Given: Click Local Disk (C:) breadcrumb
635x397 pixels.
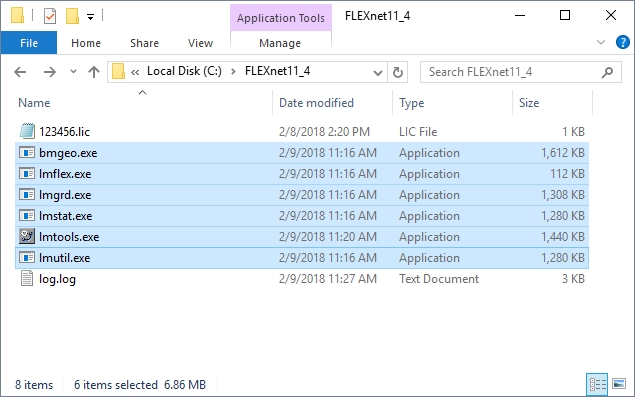Looking at the screenshot, I should tap(184, 71).
